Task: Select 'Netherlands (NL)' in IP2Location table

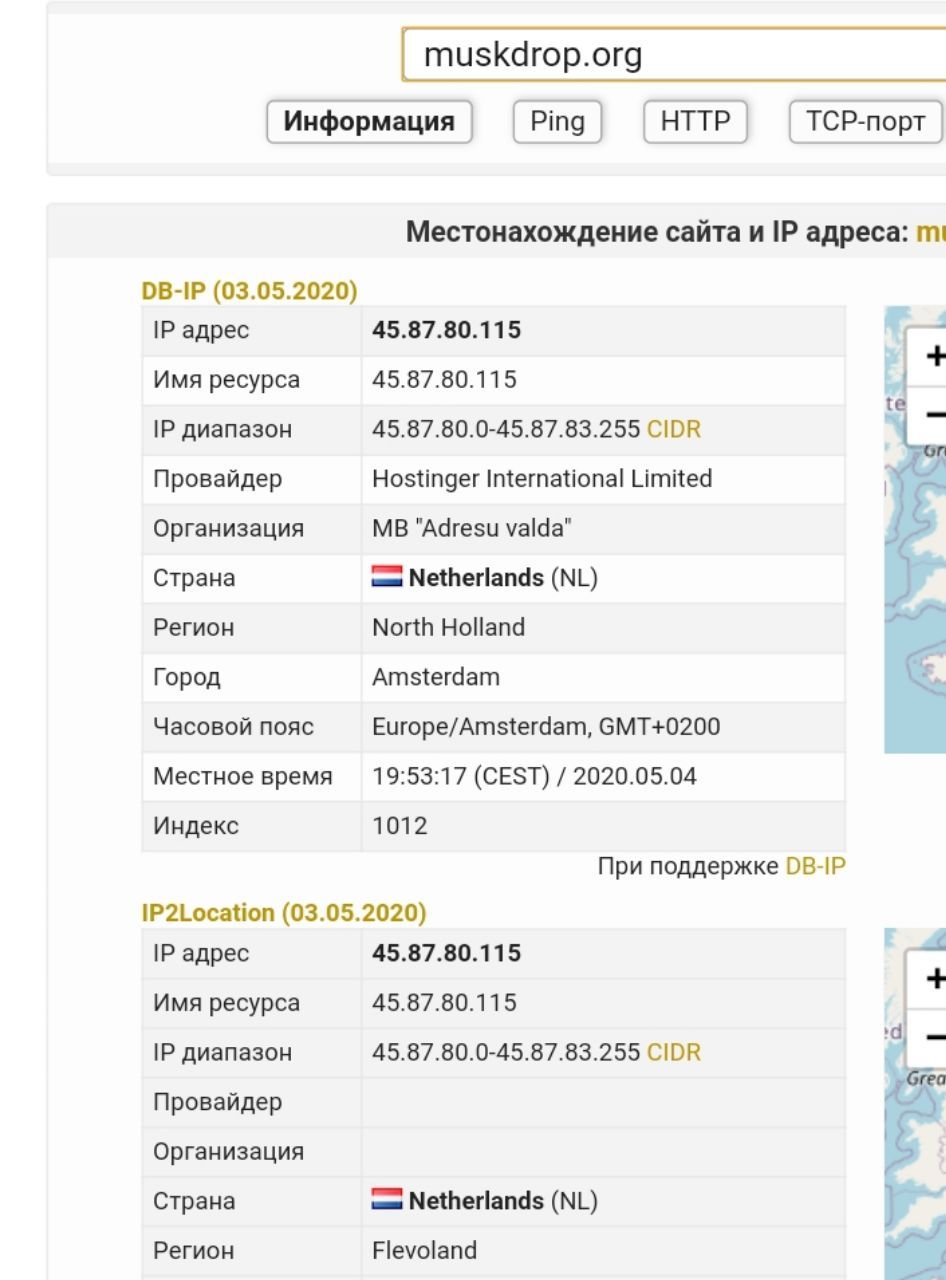Action: [x=503, y=1201]
